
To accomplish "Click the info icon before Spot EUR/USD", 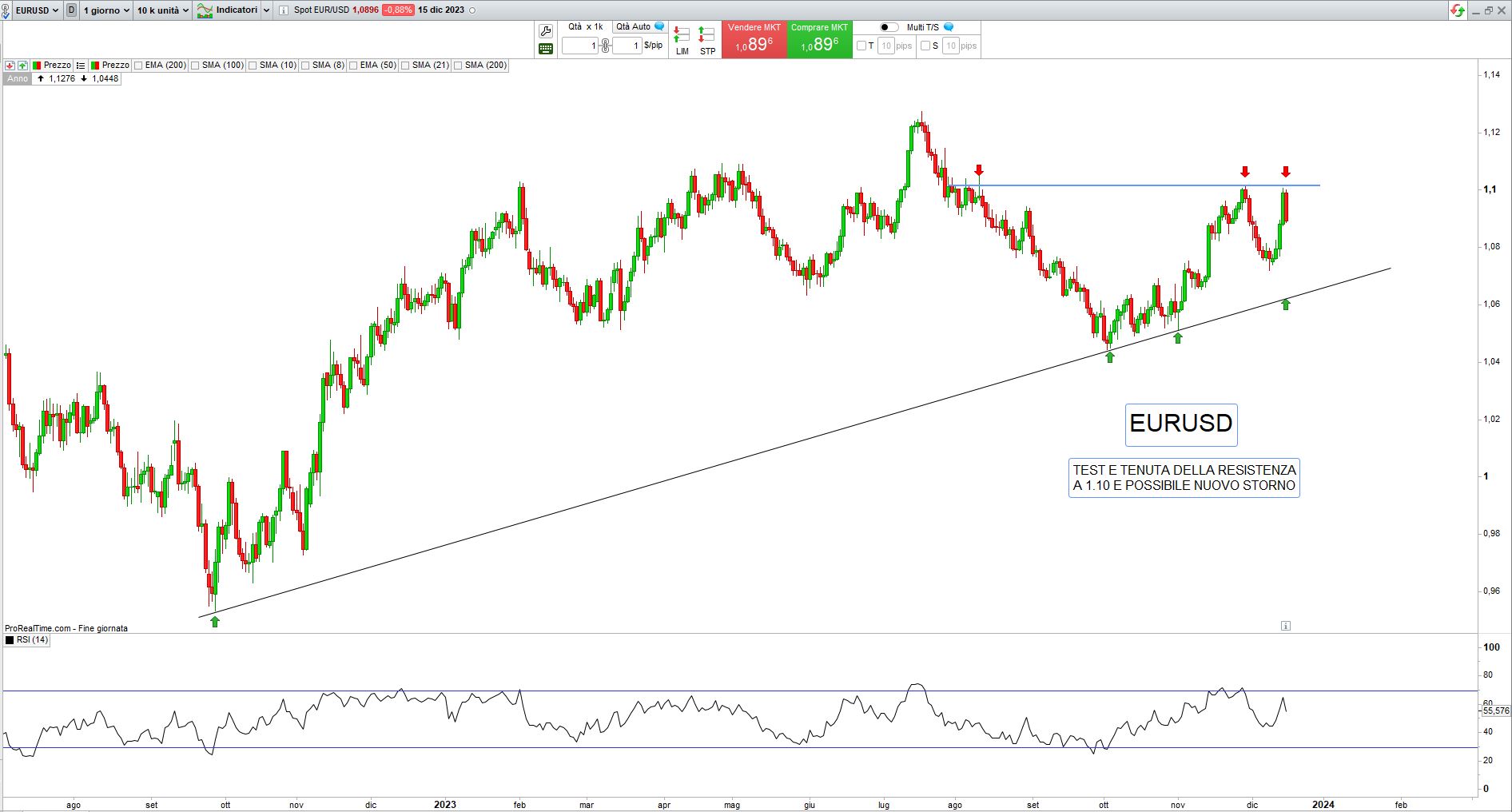I will (x=284, y=10).
